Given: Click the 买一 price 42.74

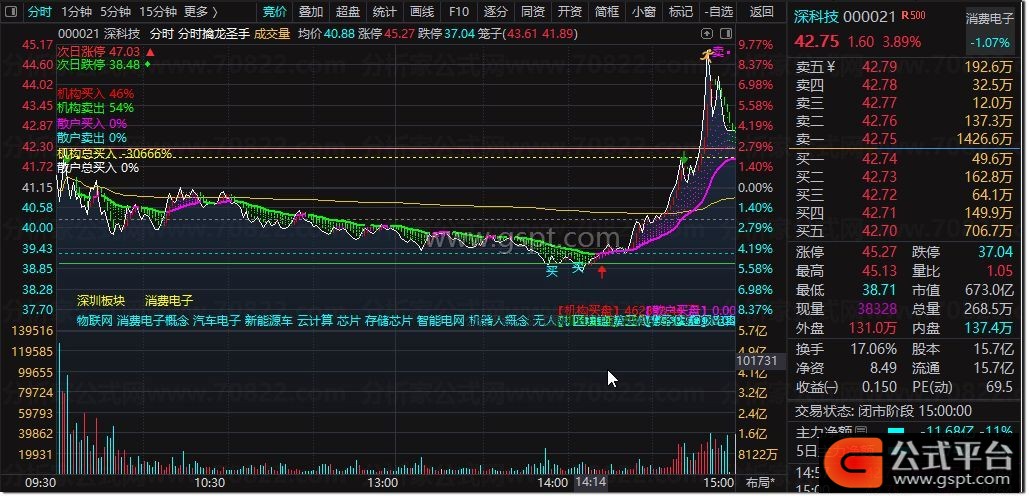Looking at the screenshot, I should (879, 159).
